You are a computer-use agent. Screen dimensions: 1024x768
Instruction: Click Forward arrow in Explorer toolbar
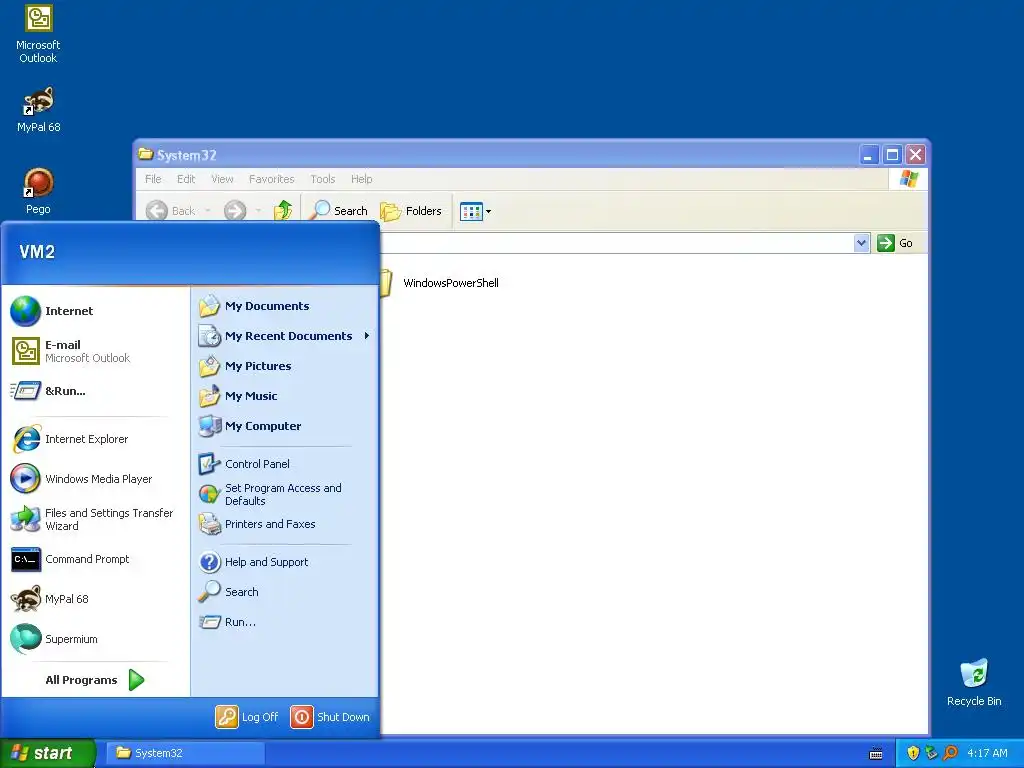(235, 210)
